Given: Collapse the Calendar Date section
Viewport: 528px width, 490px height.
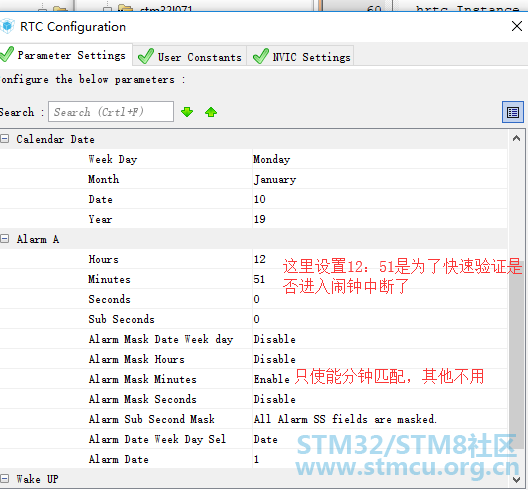Looking at the screenshot, I should (x=4, y=138).
